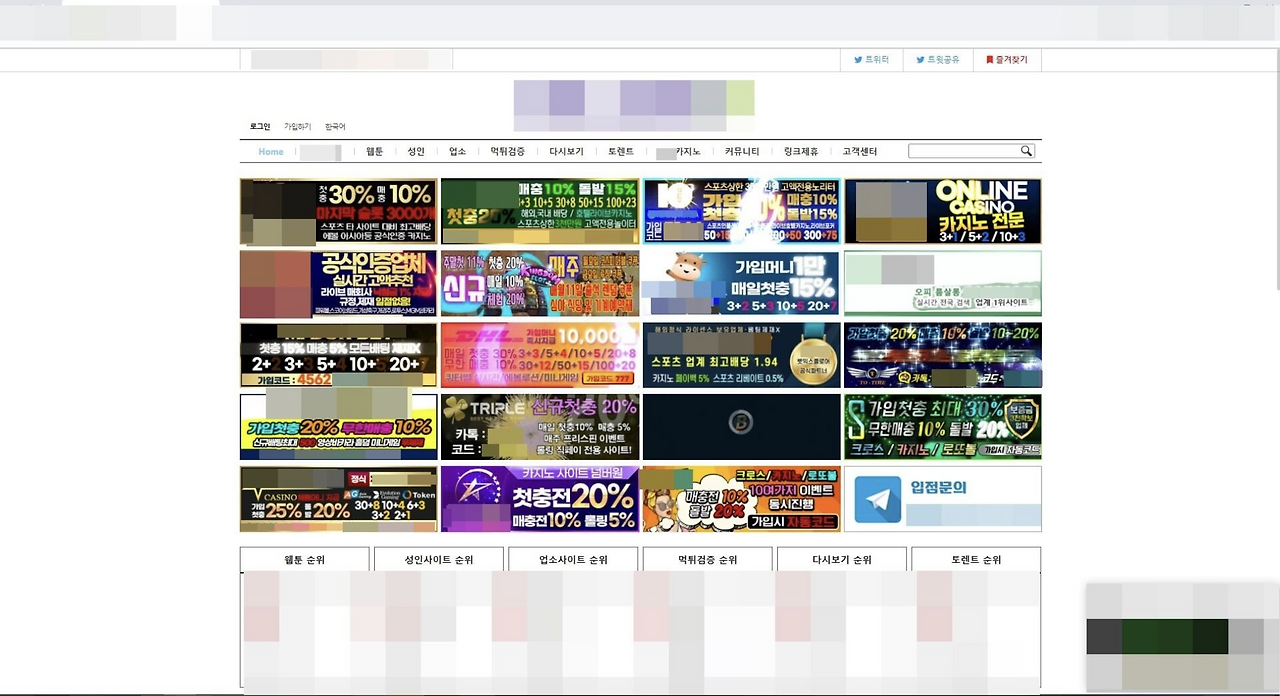The height and width of the screenshot is (696, 1280).
Task: Open the 성인 menu item
Action: click(416, 152)
